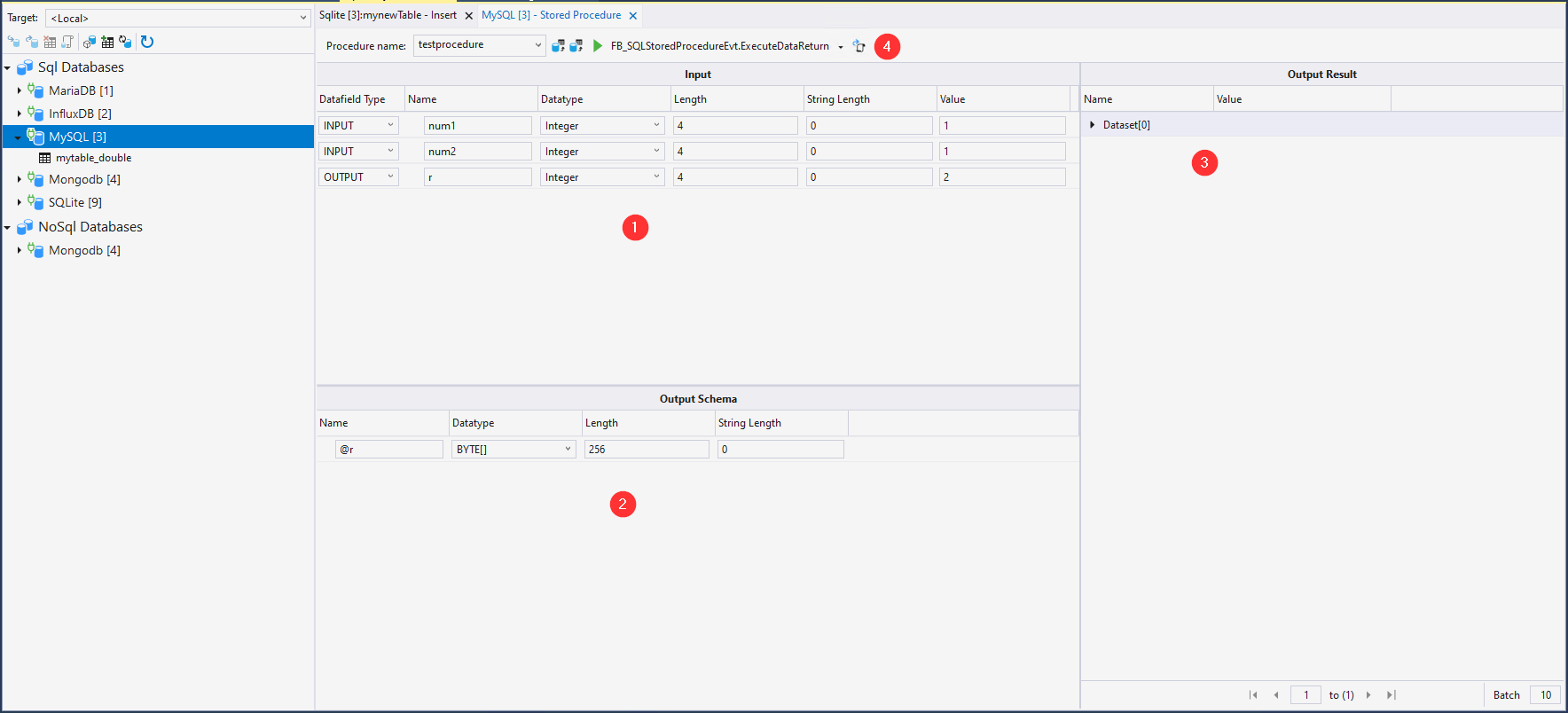Click the cube and database icon in the left toolbar
The width and height of the screenshot is (1568, 713).
(x=90, y=42)
